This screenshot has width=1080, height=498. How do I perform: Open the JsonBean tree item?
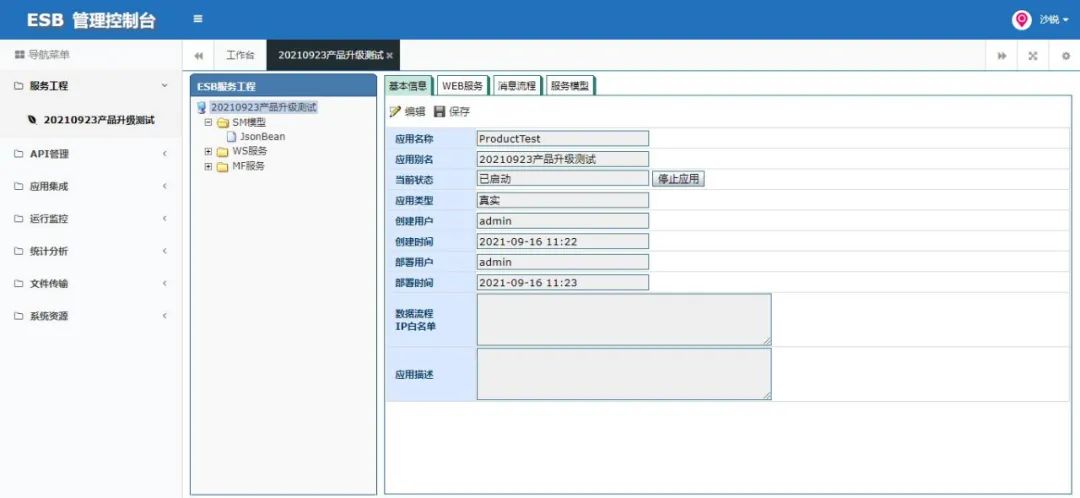262,136
